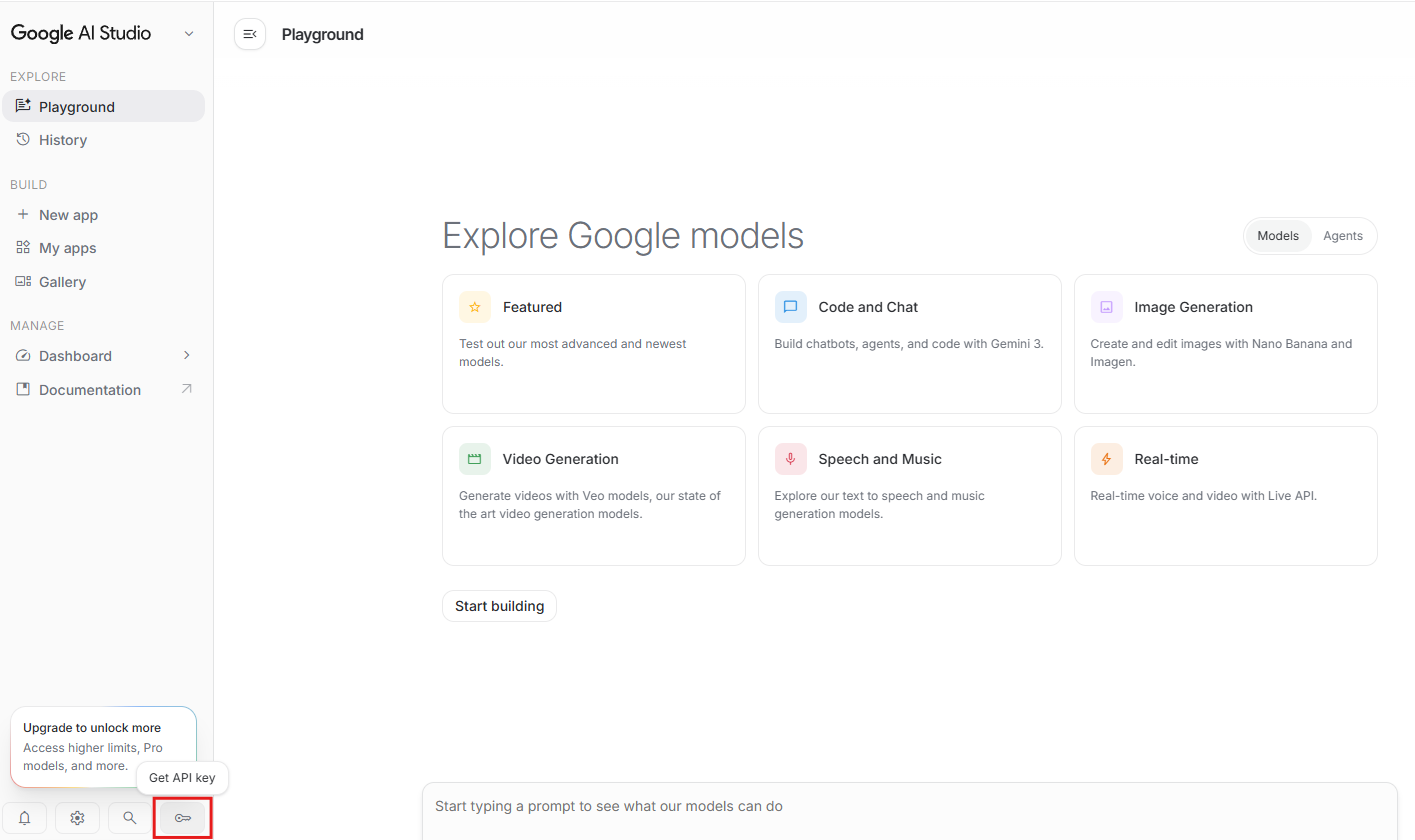Click the EXPLORE section label
The image size is (1415, 840).
tap(38, 76)
